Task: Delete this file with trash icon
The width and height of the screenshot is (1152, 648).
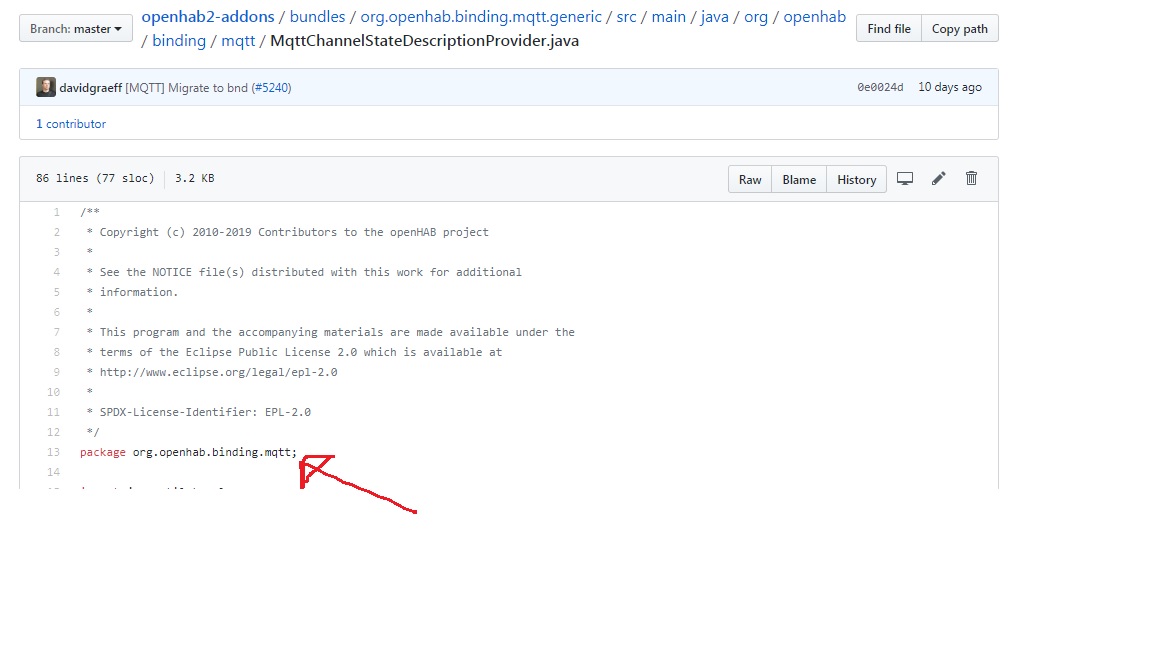Action: (x=971, y=179)
